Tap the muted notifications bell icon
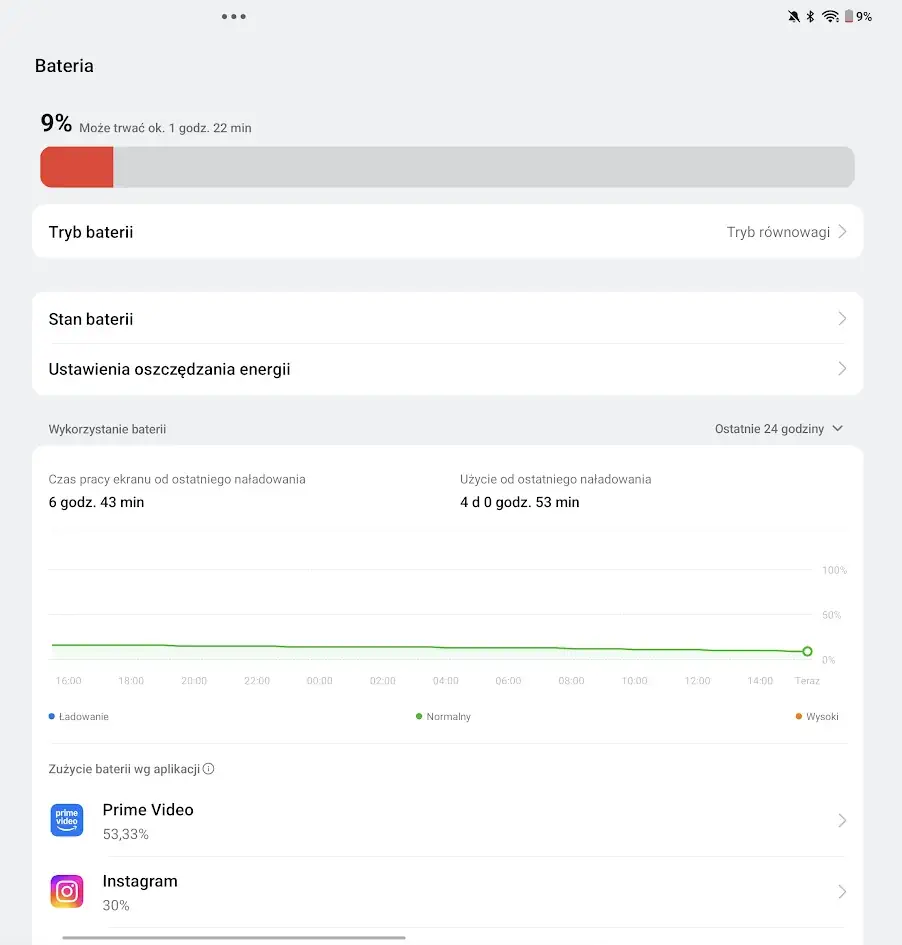The image size is (902, 945). 794,17
